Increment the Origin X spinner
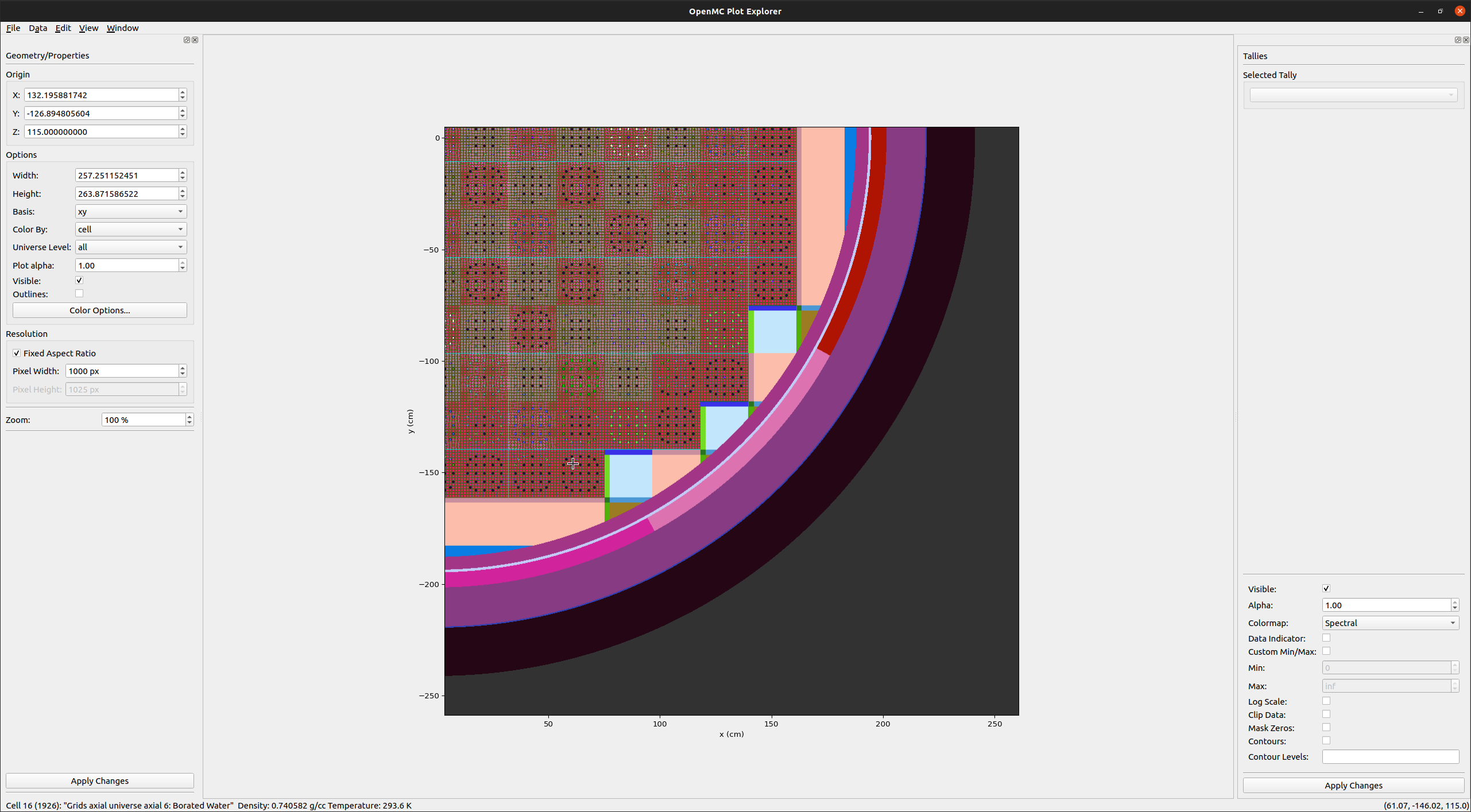Image resolution: width=1471 pixels, height=812 pixels. 183,92
